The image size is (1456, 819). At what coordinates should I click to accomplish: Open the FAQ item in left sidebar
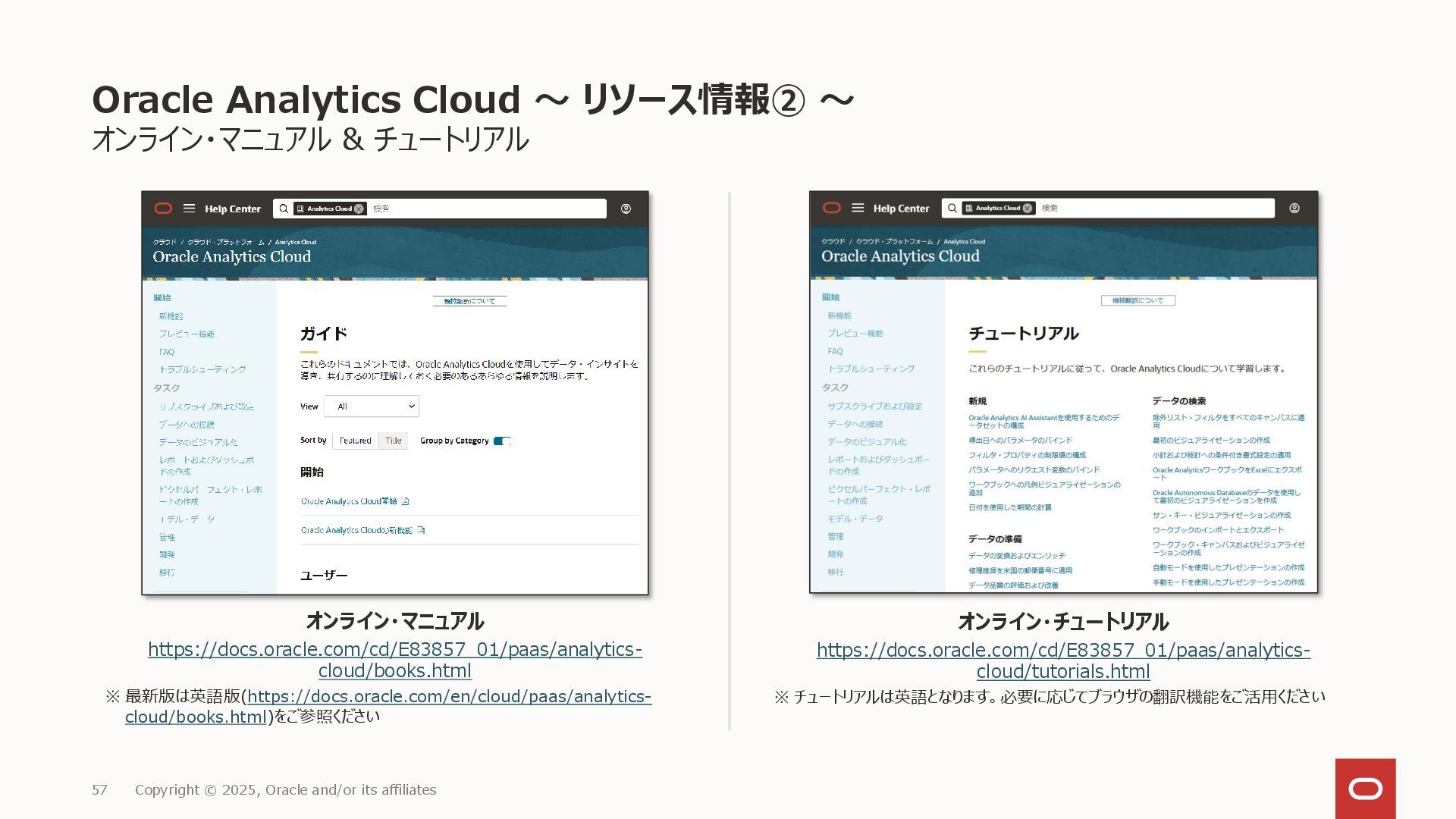pos(167,352)
